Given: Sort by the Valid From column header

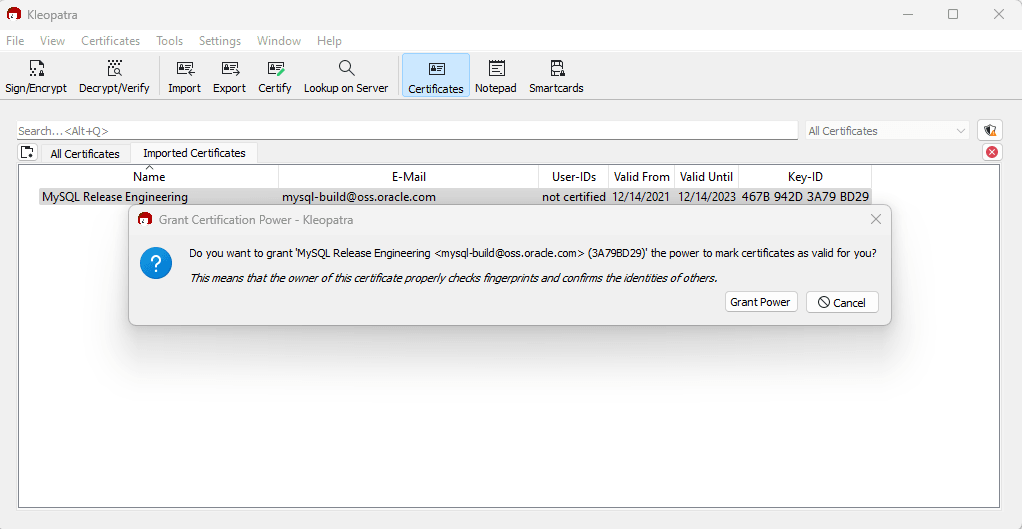Looking at the screenshot, I should (x=641, y=177).
